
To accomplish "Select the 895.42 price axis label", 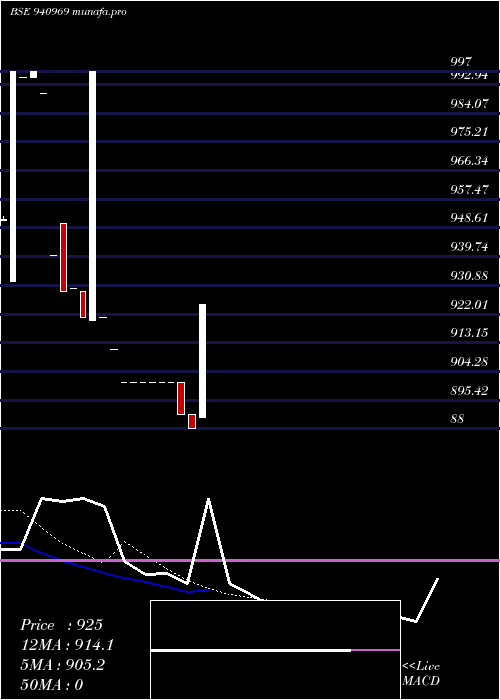I will coord(469,391).
